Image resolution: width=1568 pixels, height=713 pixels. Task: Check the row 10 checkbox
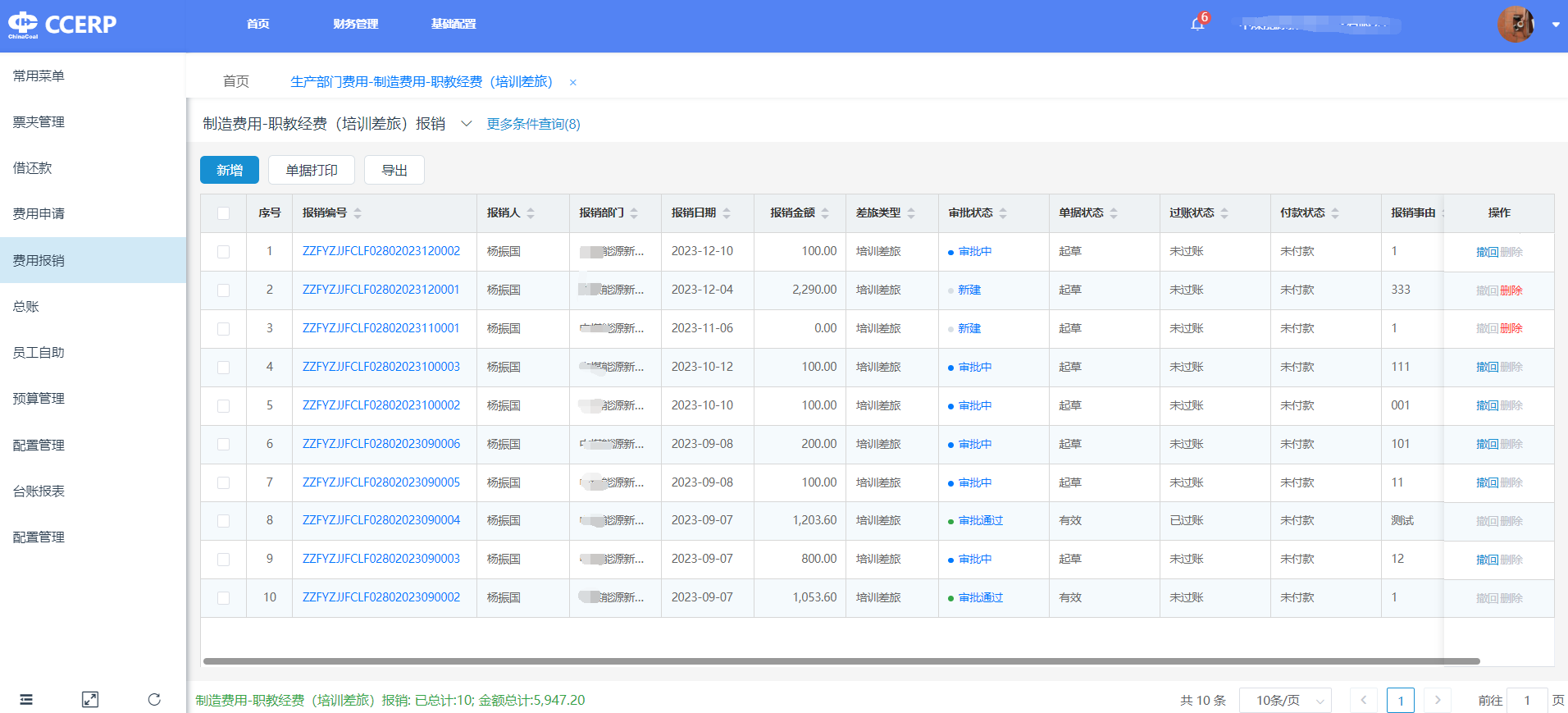point(223,598)
